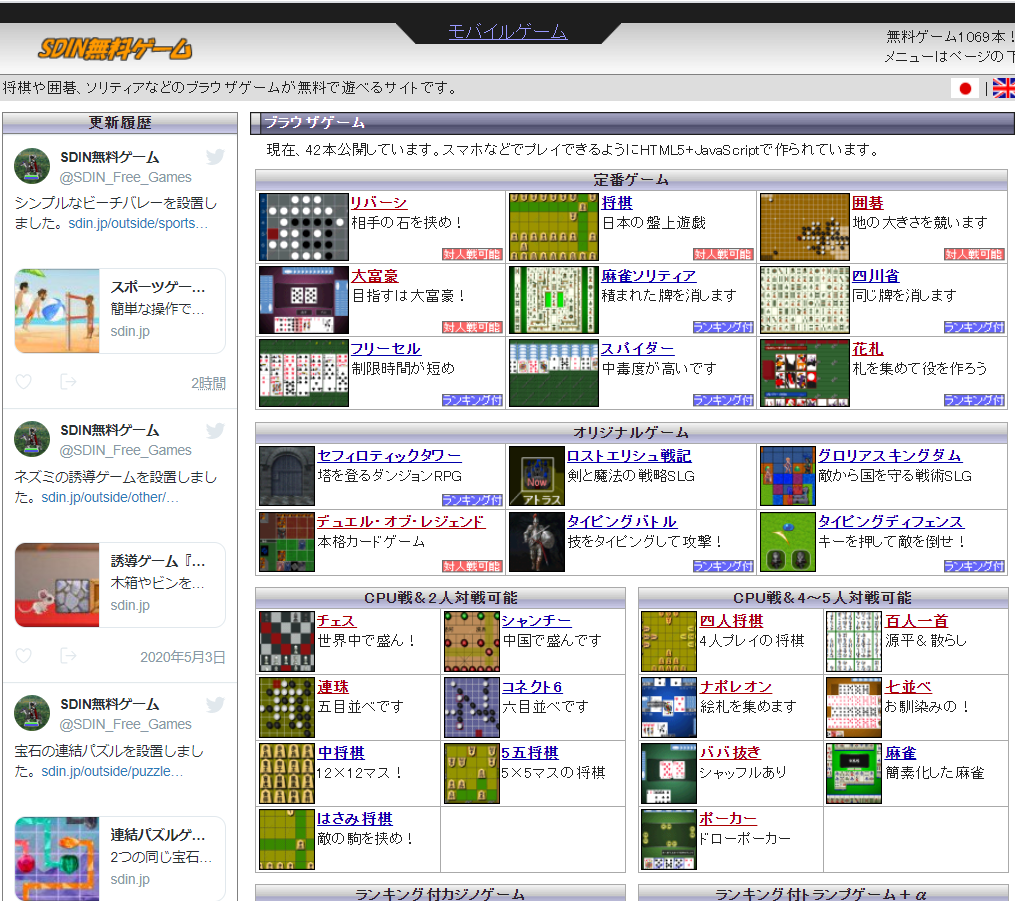The width and height of the screenshot is (1015, 901).
Task: Click Twitter bird icon on beach volley tweet
Action: pos(216,156)
